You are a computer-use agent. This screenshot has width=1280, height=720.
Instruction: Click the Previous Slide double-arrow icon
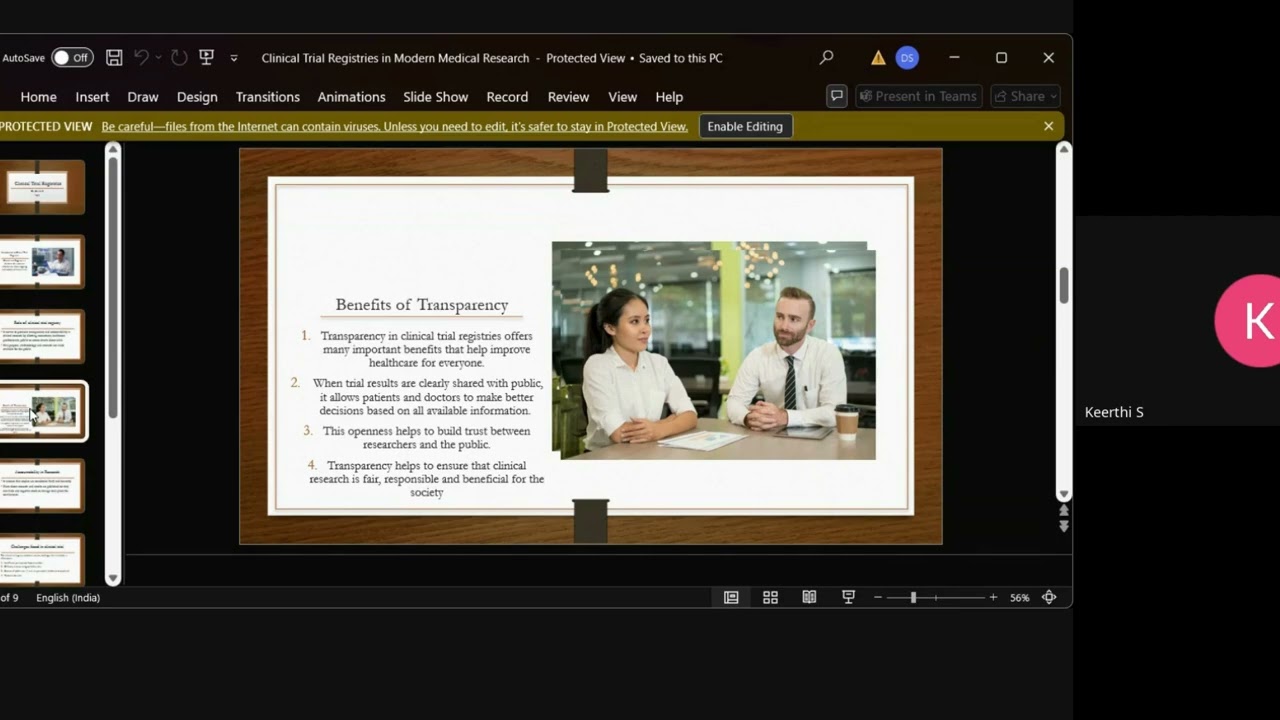tap(1063, 511)
